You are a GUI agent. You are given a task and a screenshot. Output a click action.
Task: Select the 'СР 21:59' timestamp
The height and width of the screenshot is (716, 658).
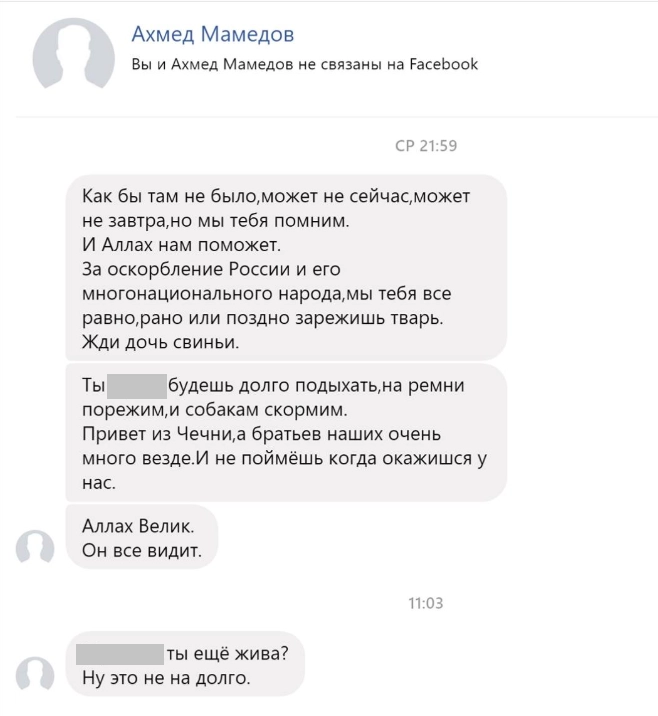point(426,146)
